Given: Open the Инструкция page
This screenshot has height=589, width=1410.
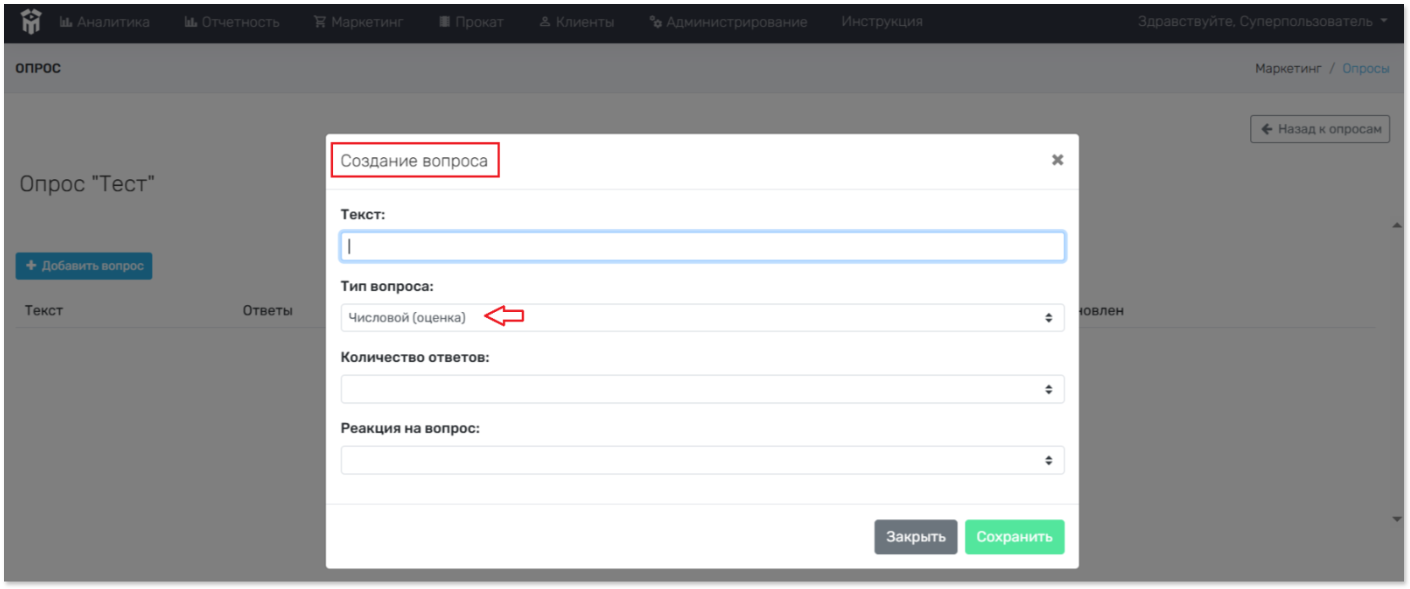Looking at the screenshot, I should point(881,22).
